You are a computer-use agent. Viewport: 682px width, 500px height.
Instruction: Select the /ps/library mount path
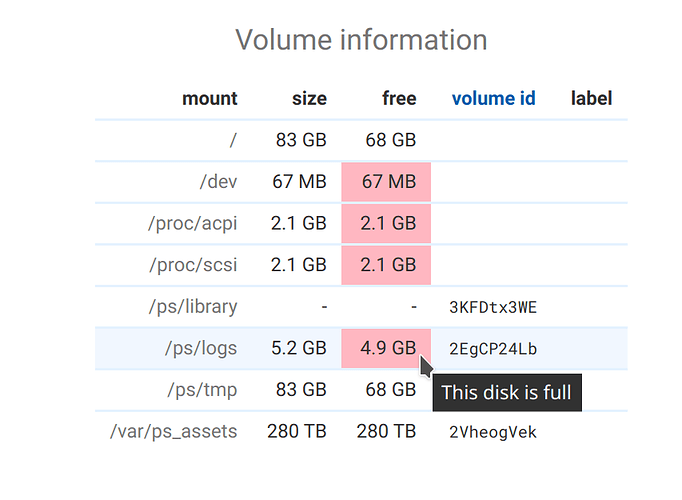click(193, 307)
